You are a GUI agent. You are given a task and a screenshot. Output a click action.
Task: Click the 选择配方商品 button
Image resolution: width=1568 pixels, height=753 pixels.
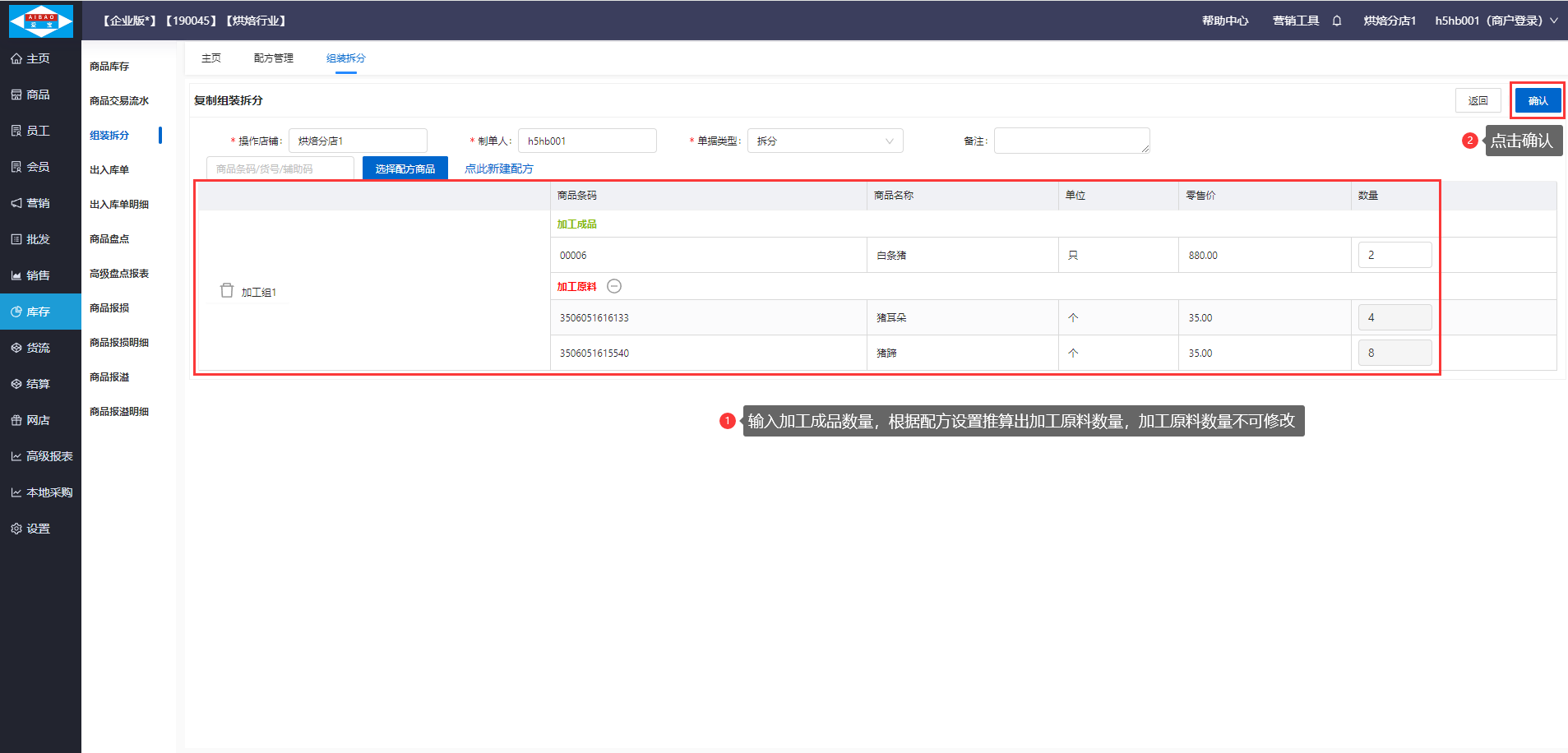(x=405, y=169)
